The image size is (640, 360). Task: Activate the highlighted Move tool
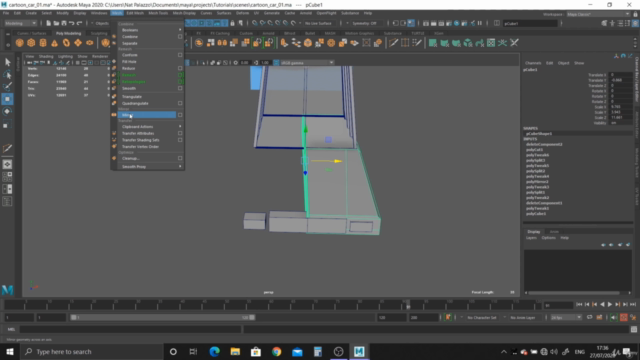coord(7,99)
